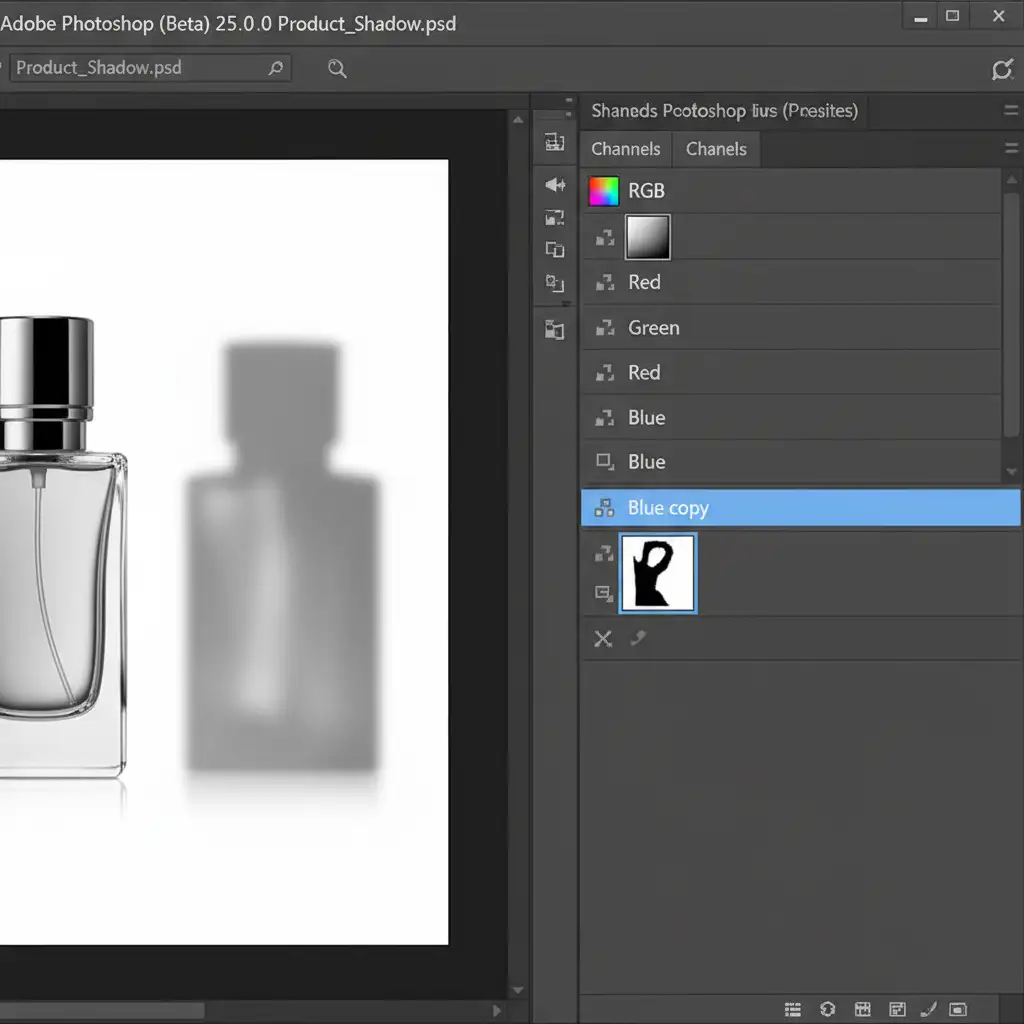Open the top panel group options menu
The image size is (1024, 1024).
coord(1010,111)
